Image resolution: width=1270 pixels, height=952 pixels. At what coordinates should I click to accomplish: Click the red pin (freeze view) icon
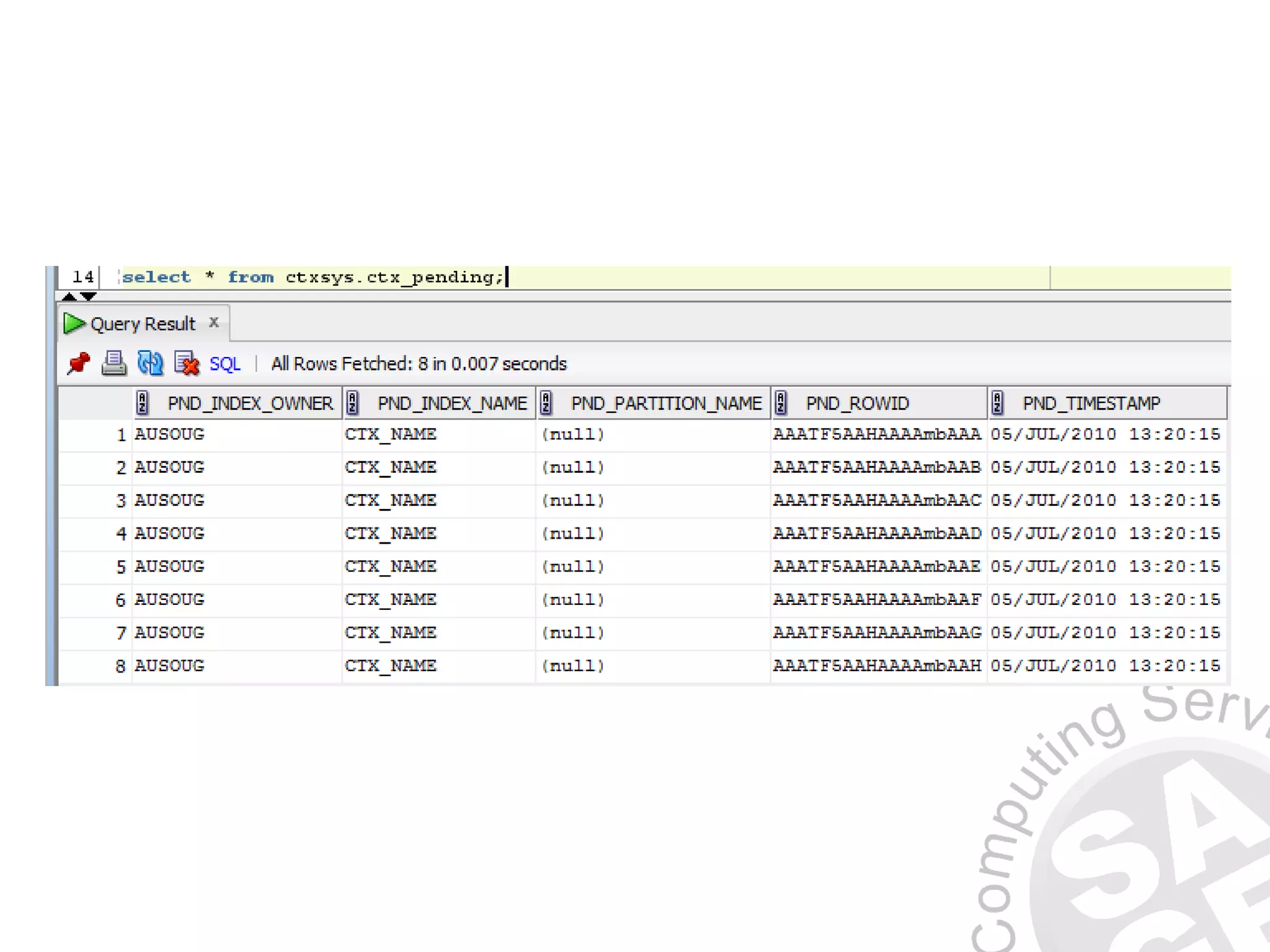click(78, 363)
